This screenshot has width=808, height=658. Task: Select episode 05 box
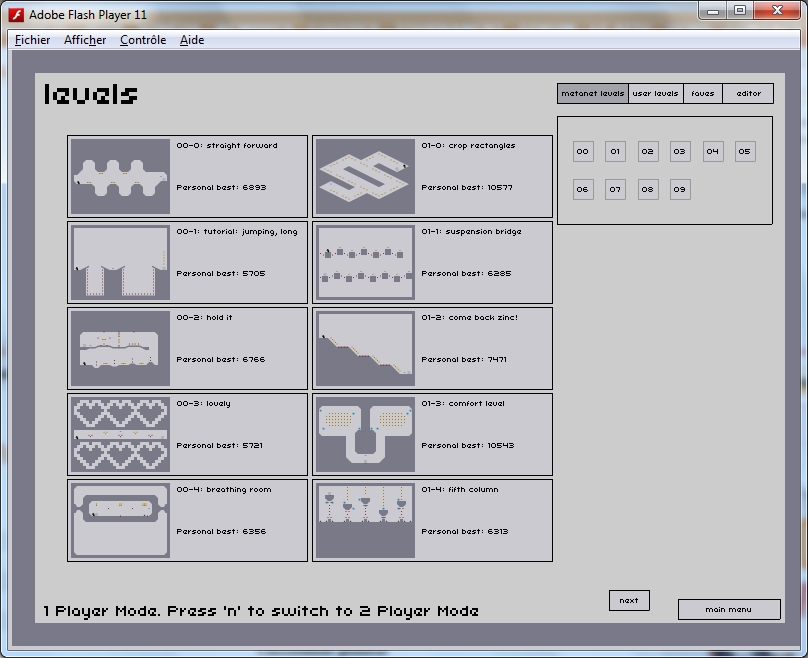pyautogui.click(x=745, y=152)
